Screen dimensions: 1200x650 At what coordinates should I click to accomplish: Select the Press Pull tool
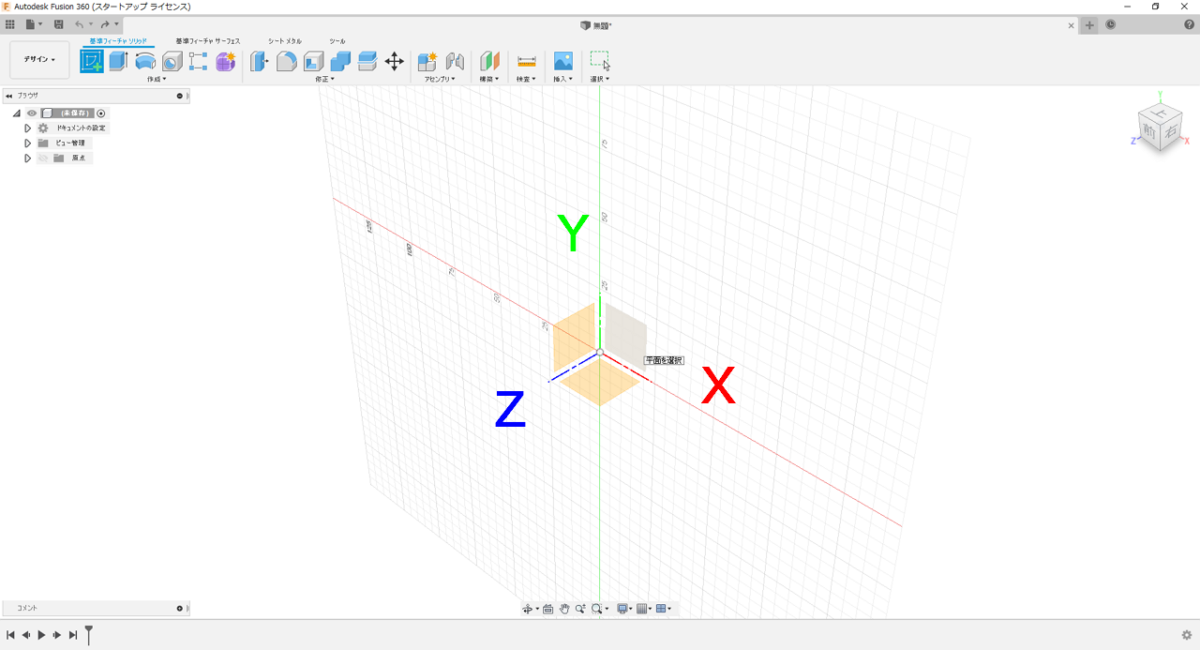click(x=260, y=62)
